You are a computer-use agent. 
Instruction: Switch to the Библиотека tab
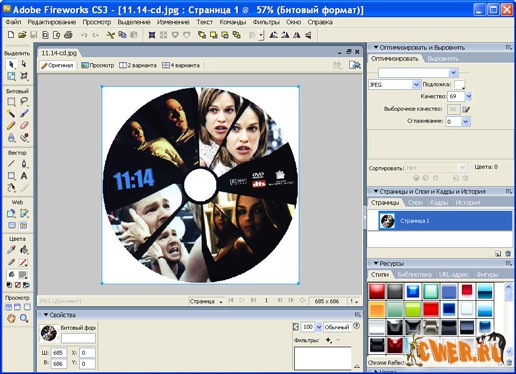pos(414,274)
